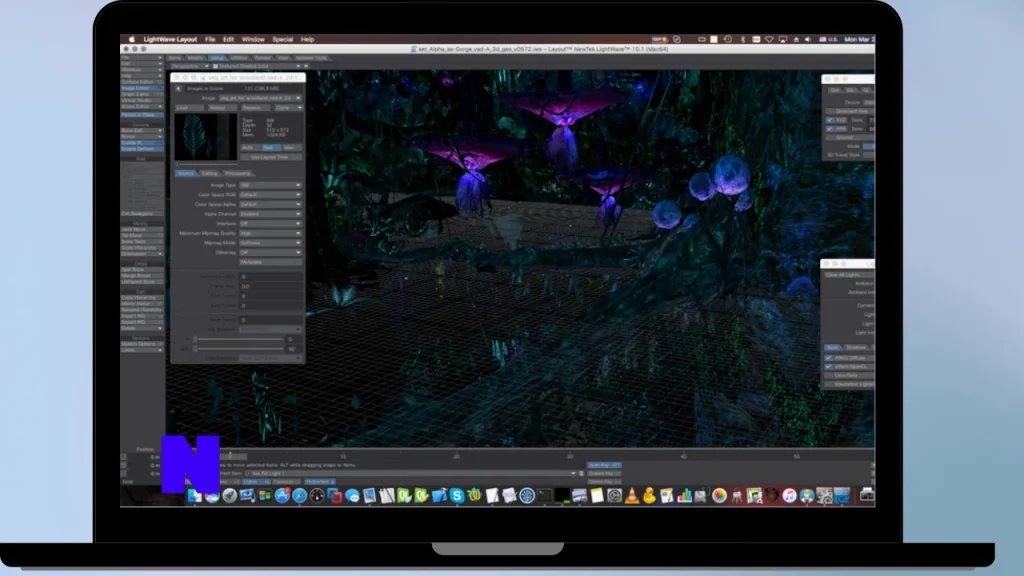This screenshot has height=576, width=1024.
Task: Click the Mirror Hierarchy button
Action: coord(141,304)
